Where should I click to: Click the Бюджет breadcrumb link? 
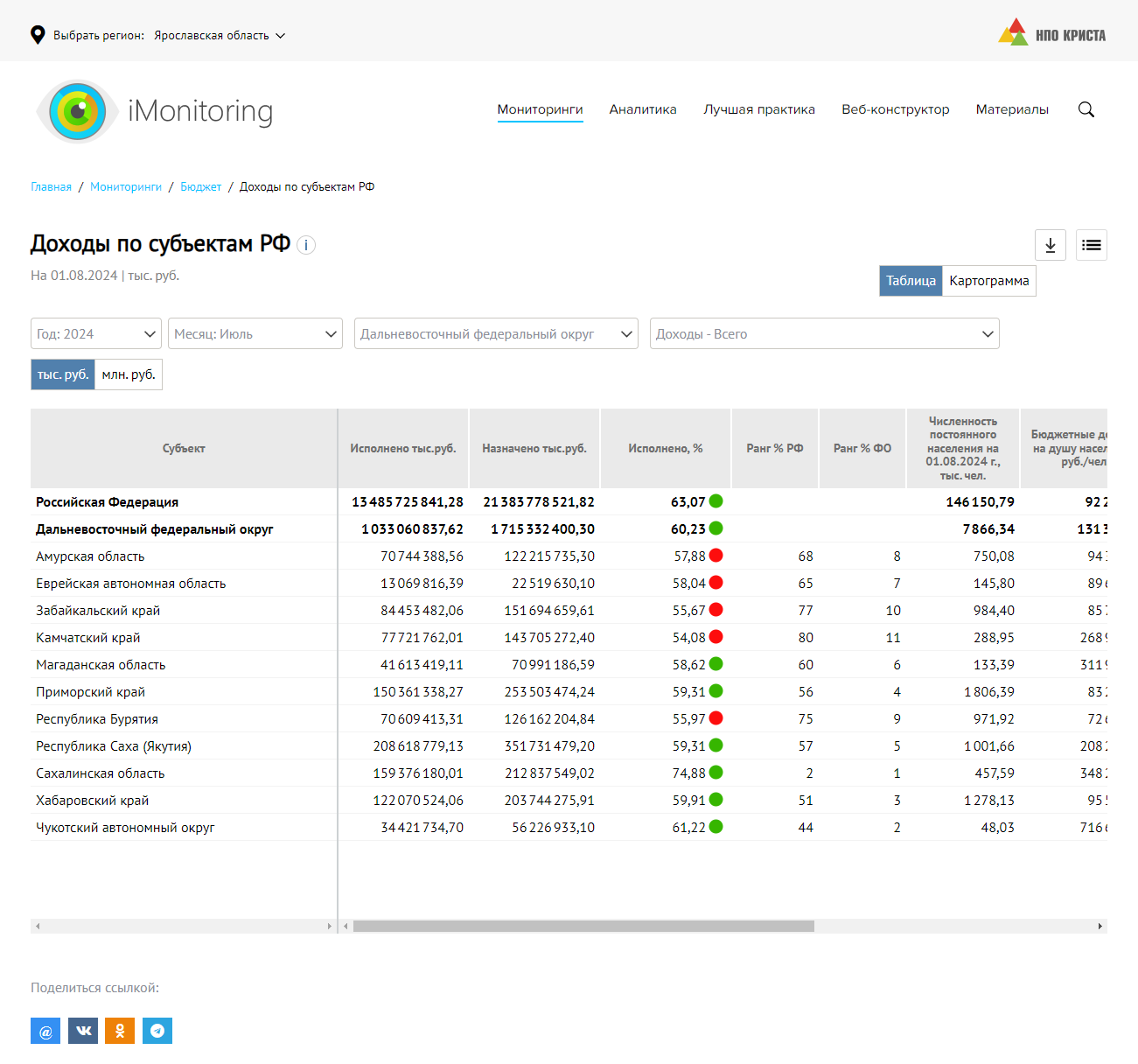[200, 186]
